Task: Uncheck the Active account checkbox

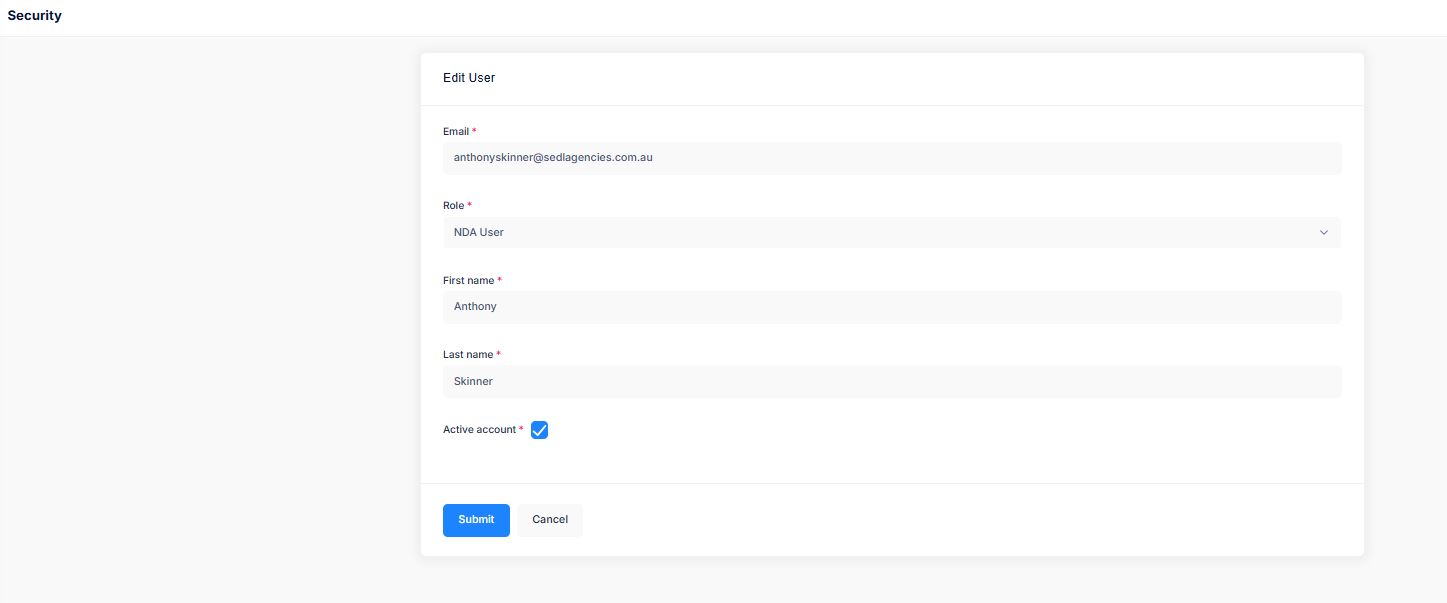Action: tap(540, 430)
